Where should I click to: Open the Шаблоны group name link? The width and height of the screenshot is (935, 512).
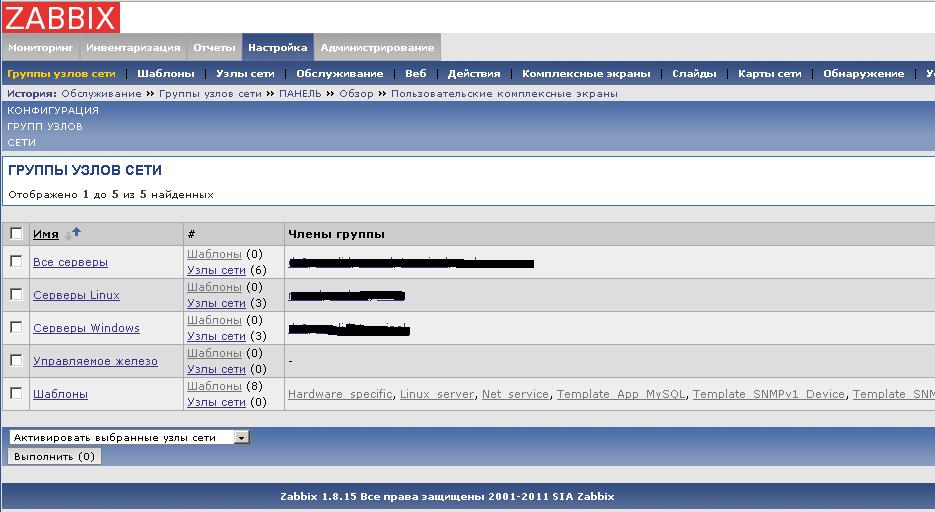pyautogui.click(x=60, y=394)
